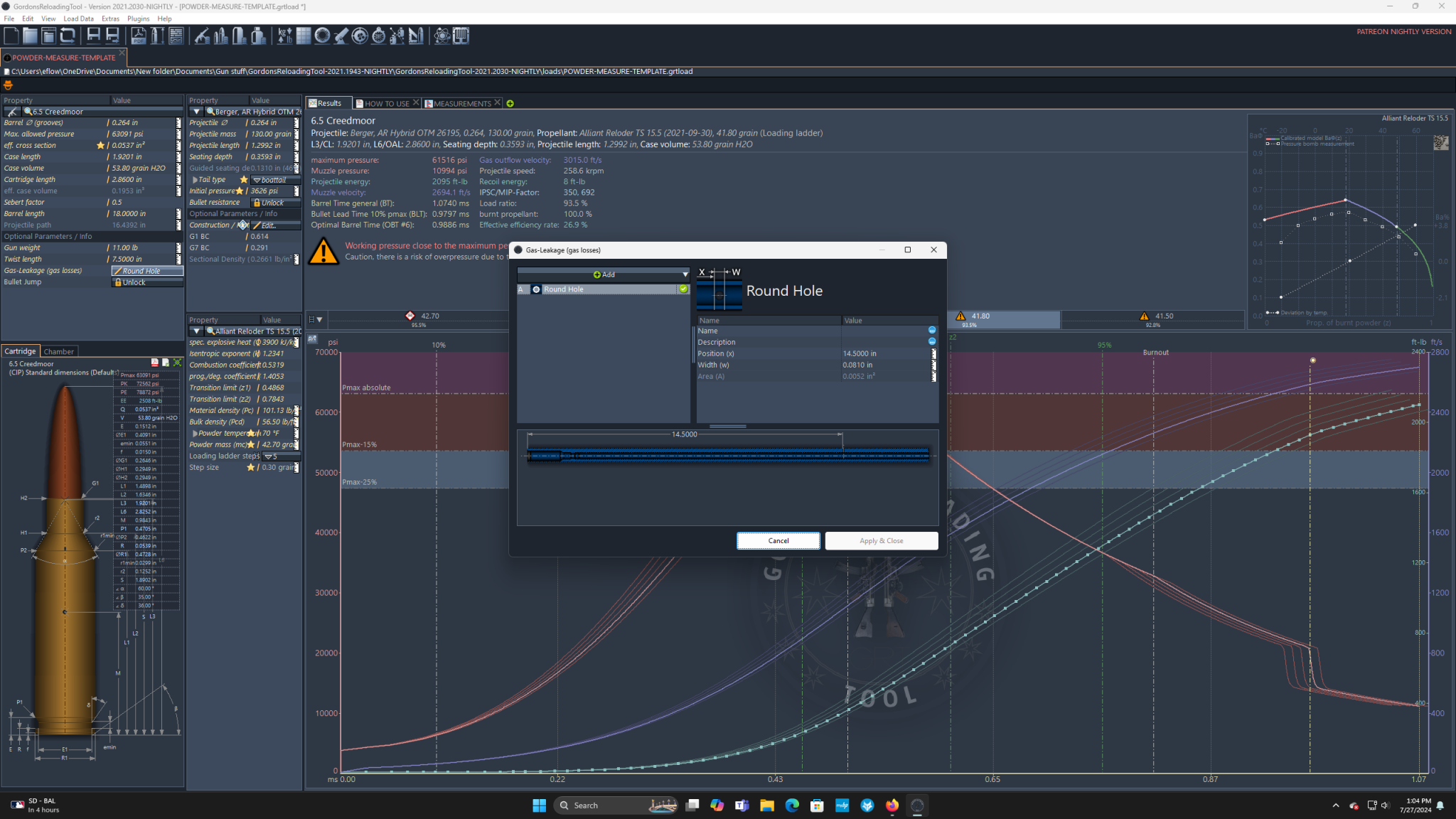This screenshot has height=819, width=1456.
Task: Open the Plugins menu
Action: pos(138,18)
